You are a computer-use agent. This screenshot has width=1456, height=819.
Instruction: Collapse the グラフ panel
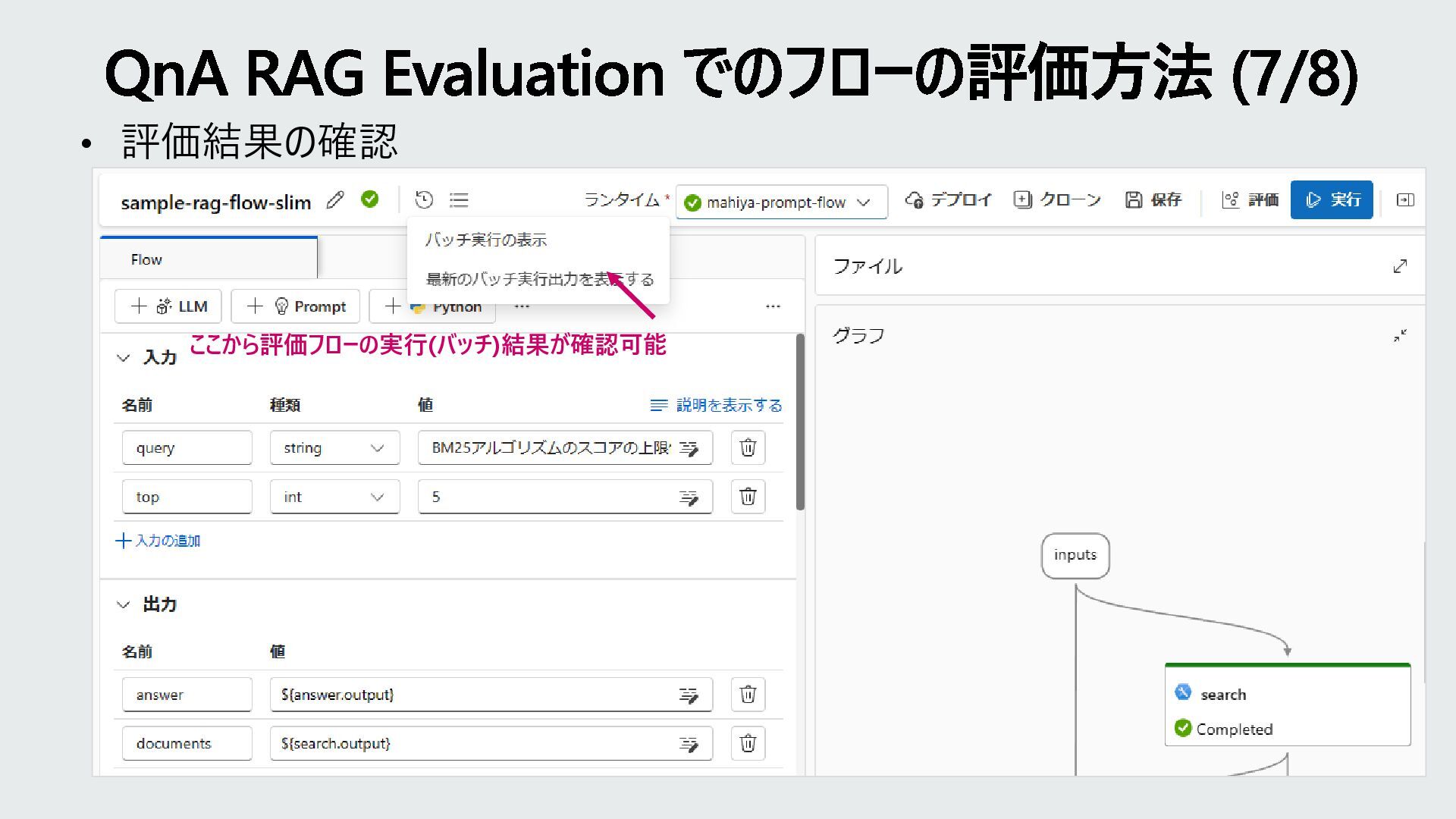(x=1400, y=336)
